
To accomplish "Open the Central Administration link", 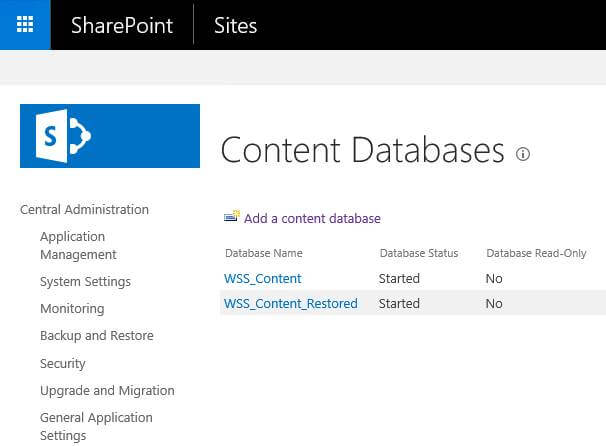I will (x=84, y=210).
